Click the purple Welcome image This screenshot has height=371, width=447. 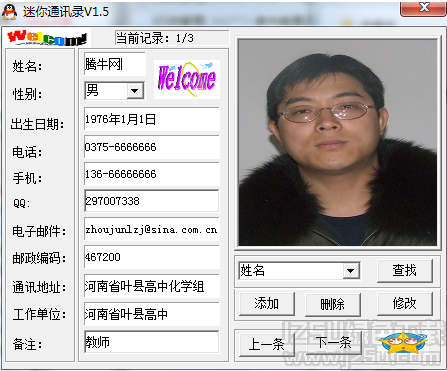(x=187, y=79)
